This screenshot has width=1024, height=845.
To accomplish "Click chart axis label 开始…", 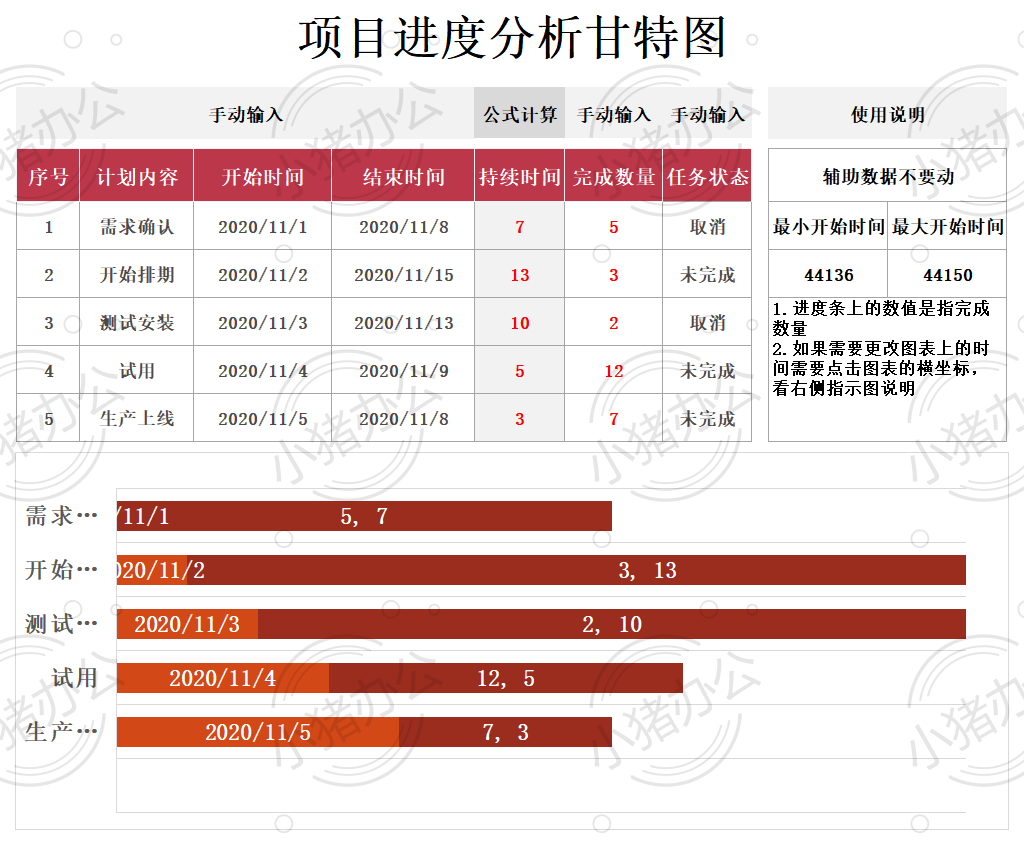I will 61,570.
